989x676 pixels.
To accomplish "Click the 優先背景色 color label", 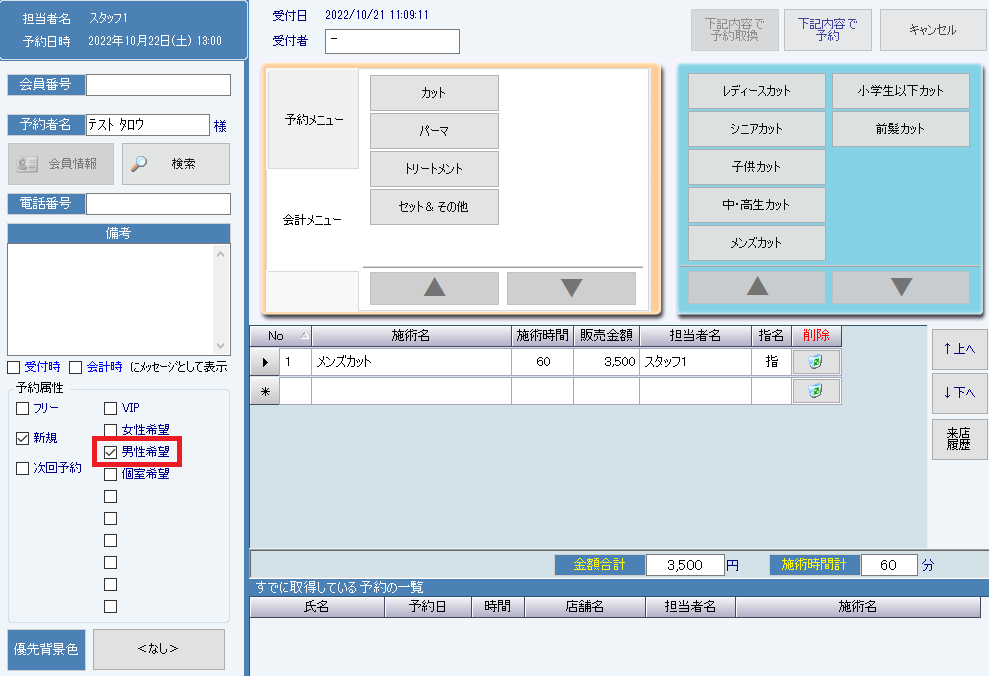I will 46,649.
